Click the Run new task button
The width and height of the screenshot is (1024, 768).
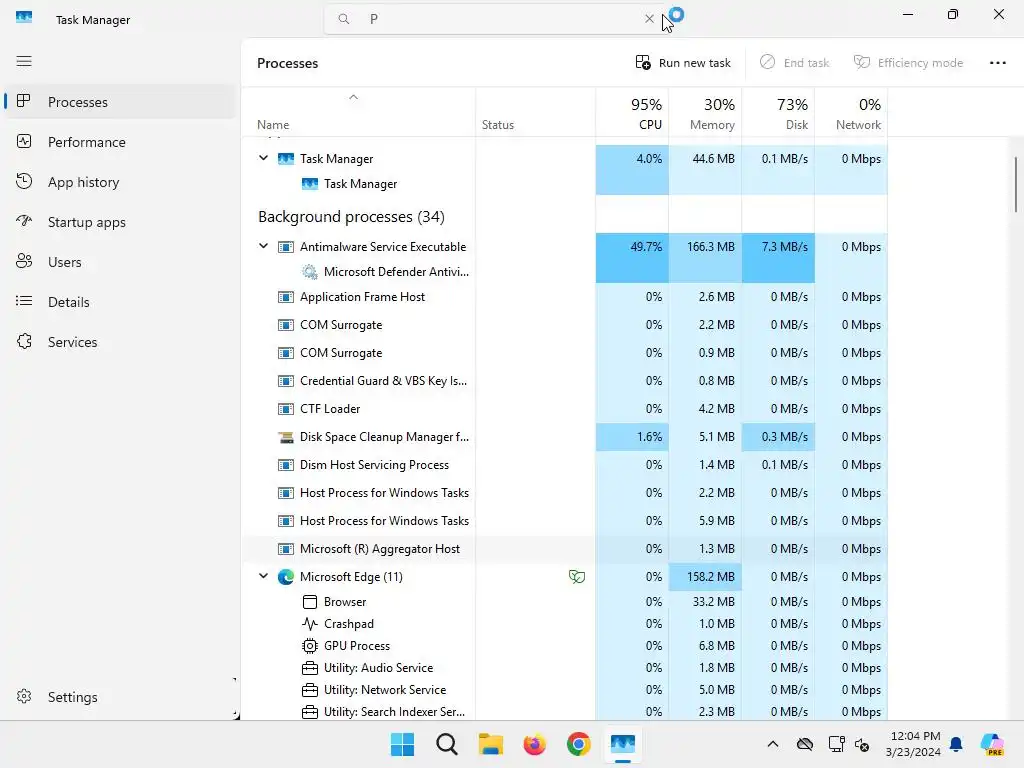(683, 63)
